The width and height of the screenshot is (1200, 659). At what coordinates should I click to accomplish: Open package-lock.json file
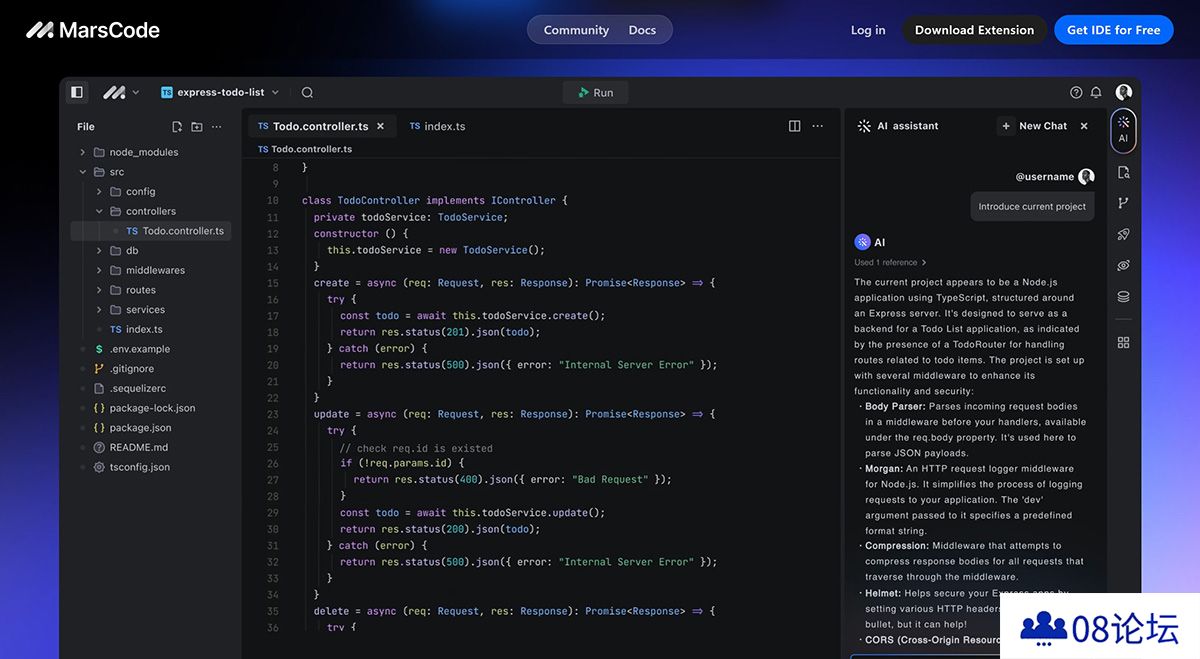click(x=143, y=408)
